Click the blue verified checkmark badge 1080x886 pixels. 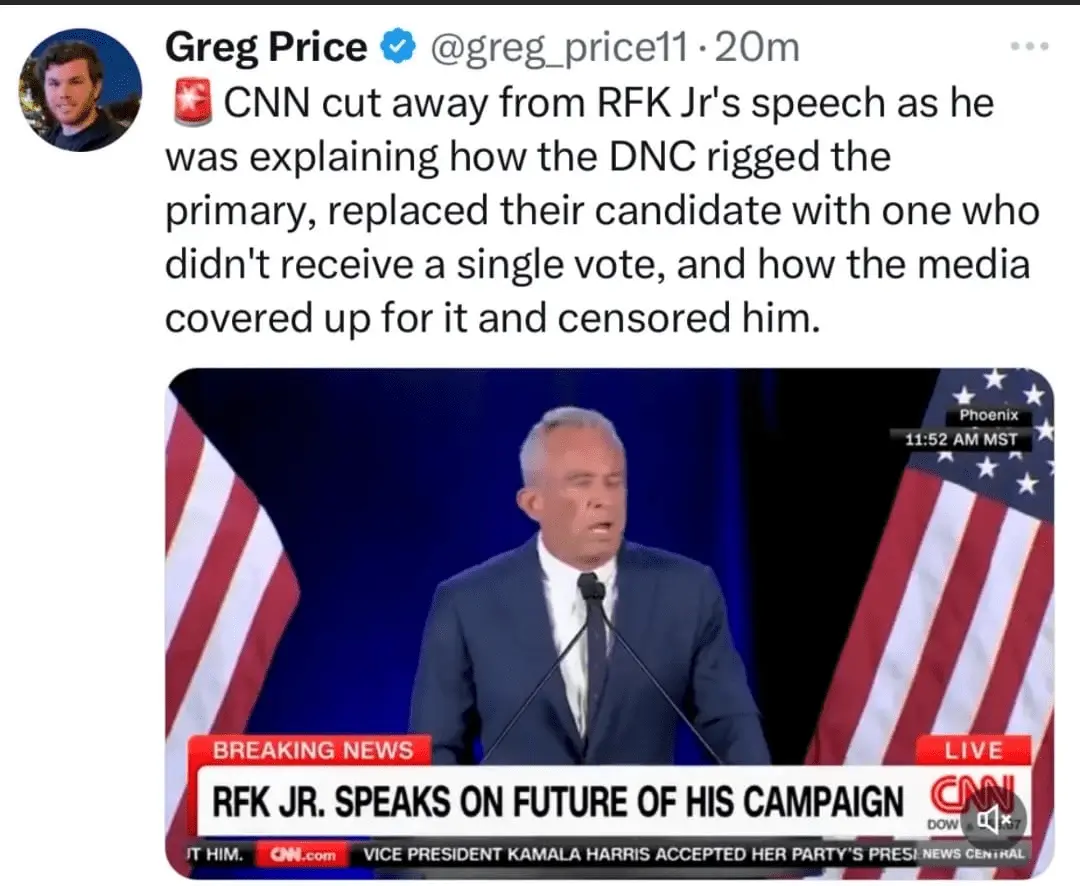tap(396, 47)
